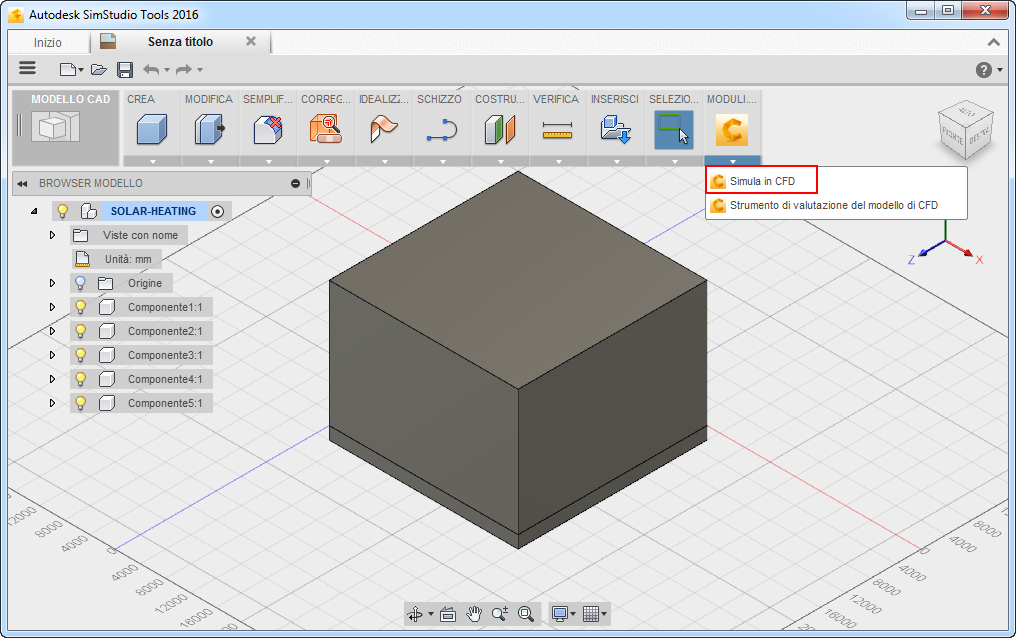1016x638 pixels.
Task: Choose Simula in CFD menu entry
Action: [x=761, y=181]
